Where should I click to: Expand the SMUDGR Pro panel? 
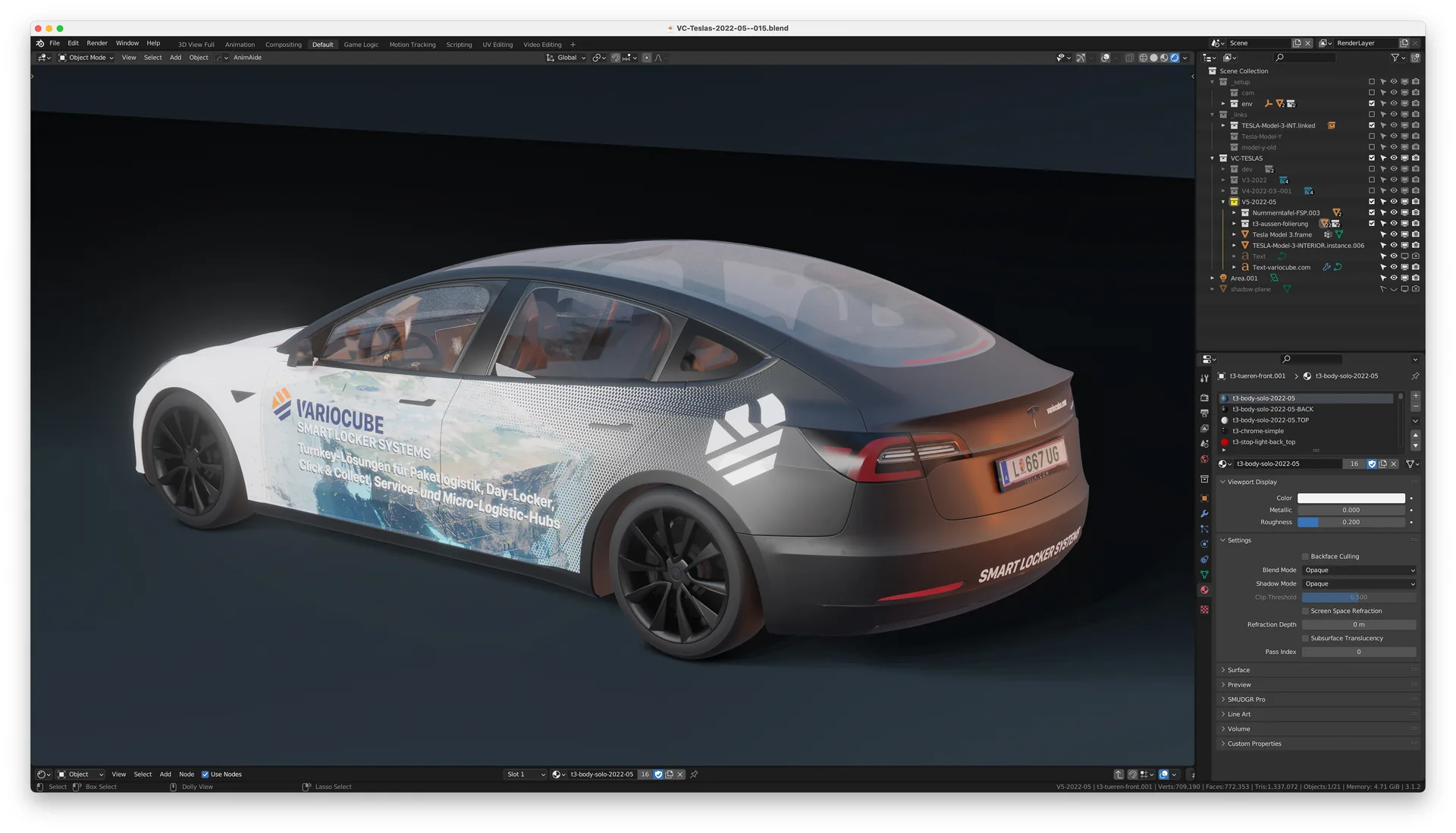coord(1246,699)
